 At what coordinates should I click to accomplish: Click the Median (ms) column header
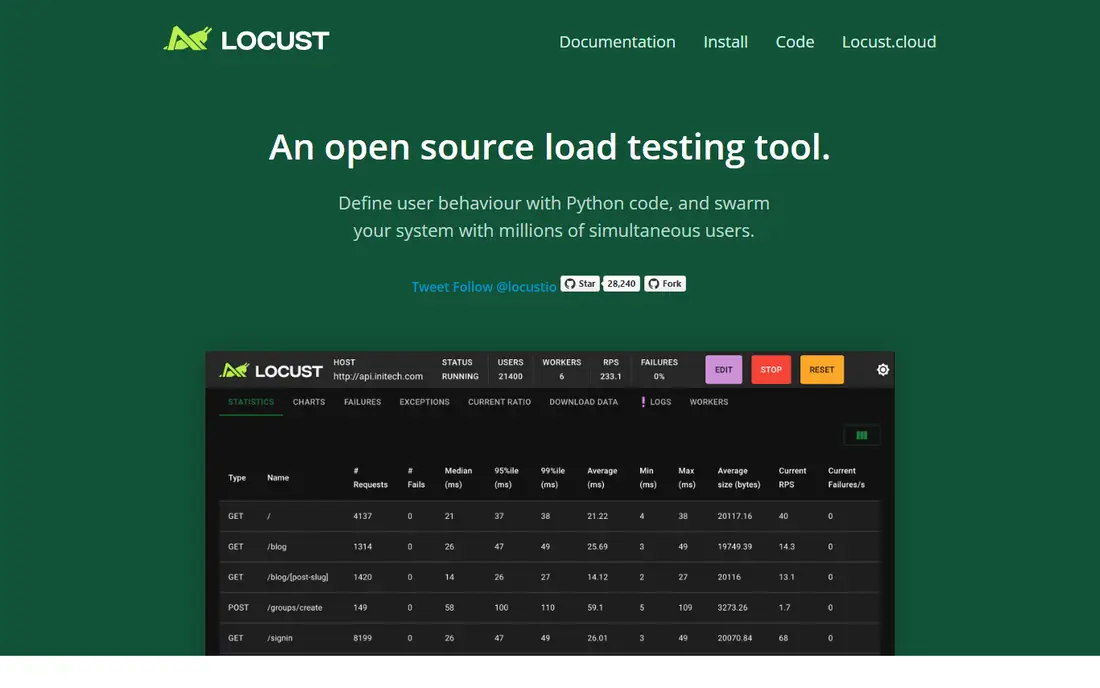(458, 478)
